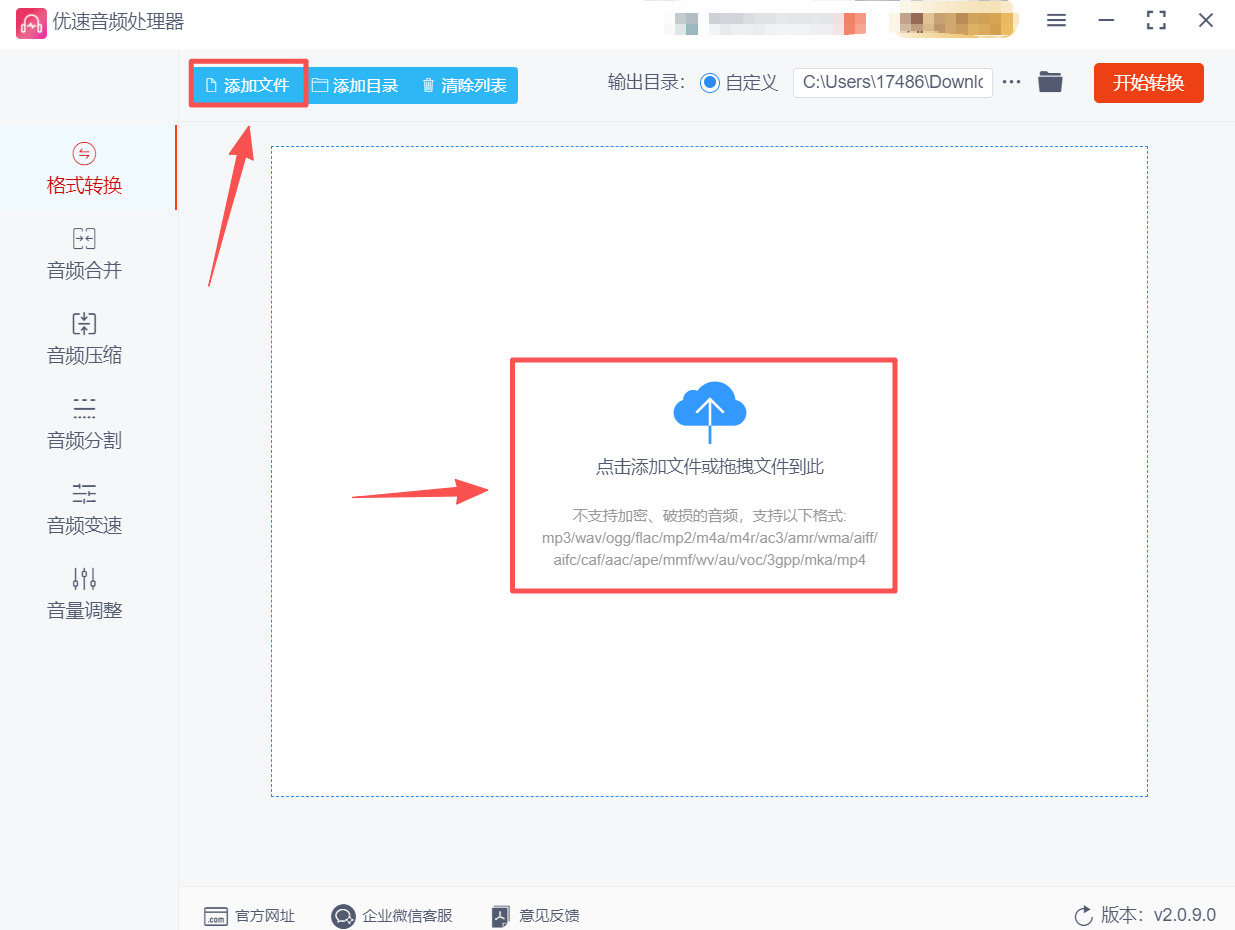Click 点击添加文件或拖拽文件到此 text

710,467
